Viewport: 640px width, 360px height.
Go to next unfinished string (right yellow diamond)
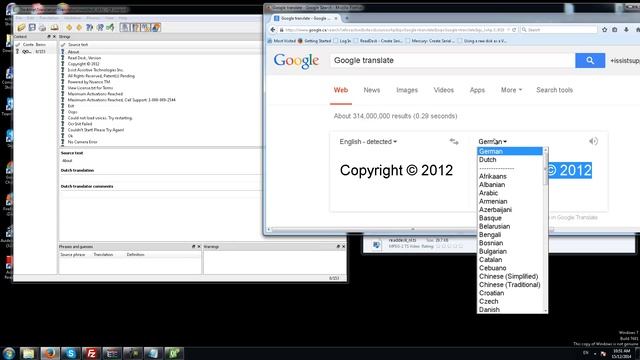(79, 27)
